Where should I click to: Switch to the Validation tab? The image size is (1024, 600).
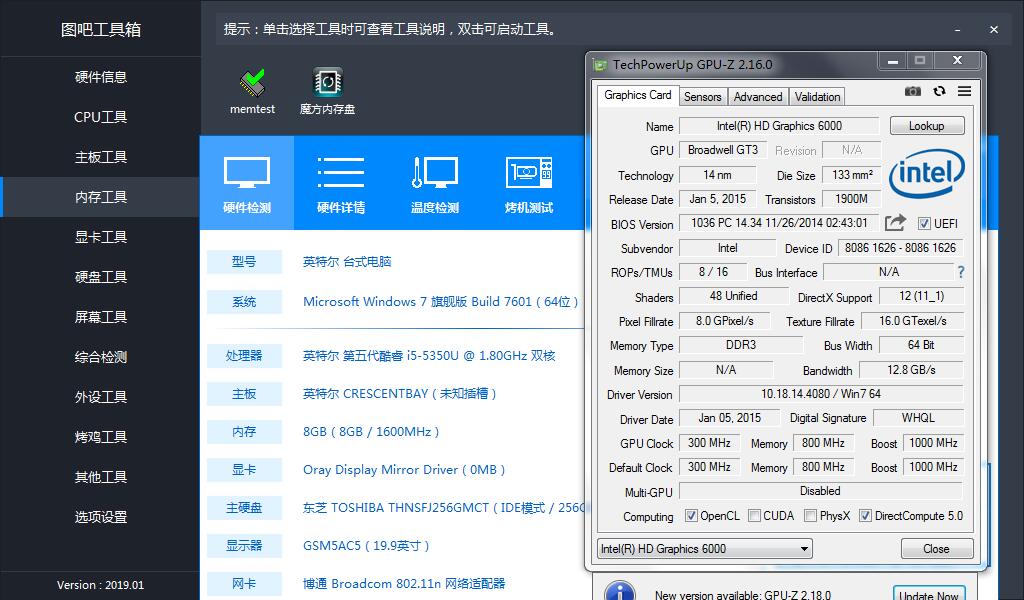(x=817, y=97)
